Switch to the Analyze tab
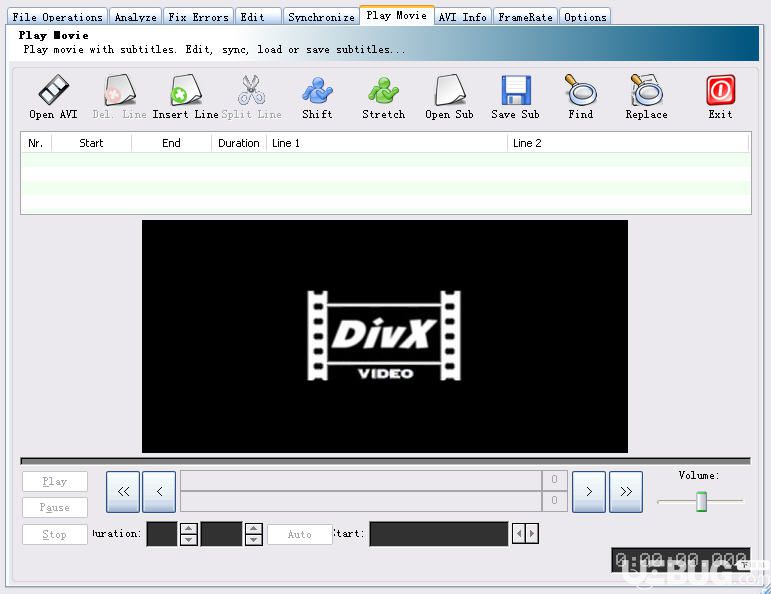 pyautogui.click(x=135, y=17)
